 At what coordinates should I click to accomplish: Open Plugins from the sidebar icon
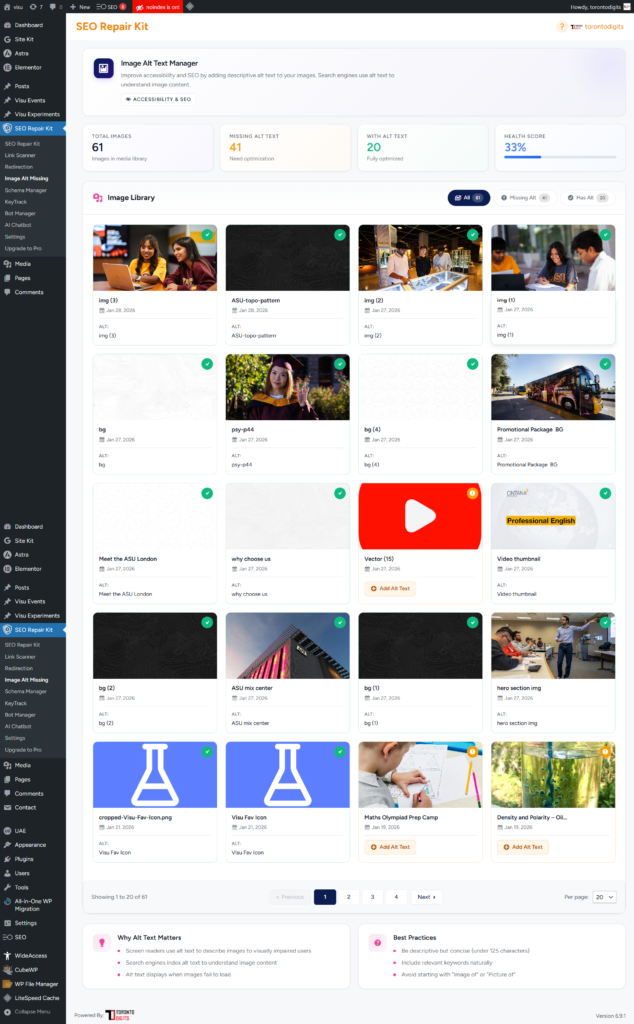pos(7,858)
